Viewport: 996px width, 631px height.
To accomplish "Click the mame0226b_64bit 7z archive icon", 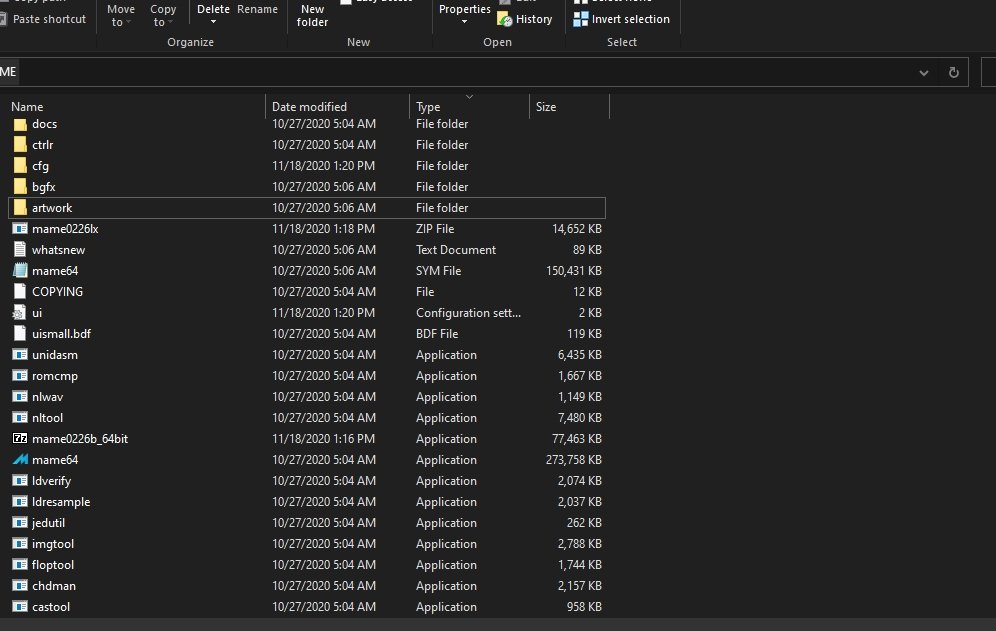I will click(20, 438).
